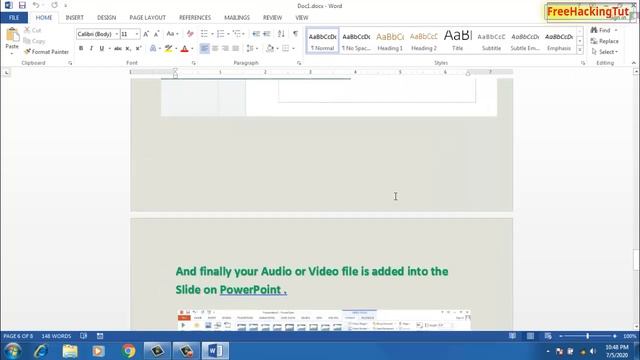Sort the selected text
Viewport: 640px width, 360px height.
pos(281,34)
